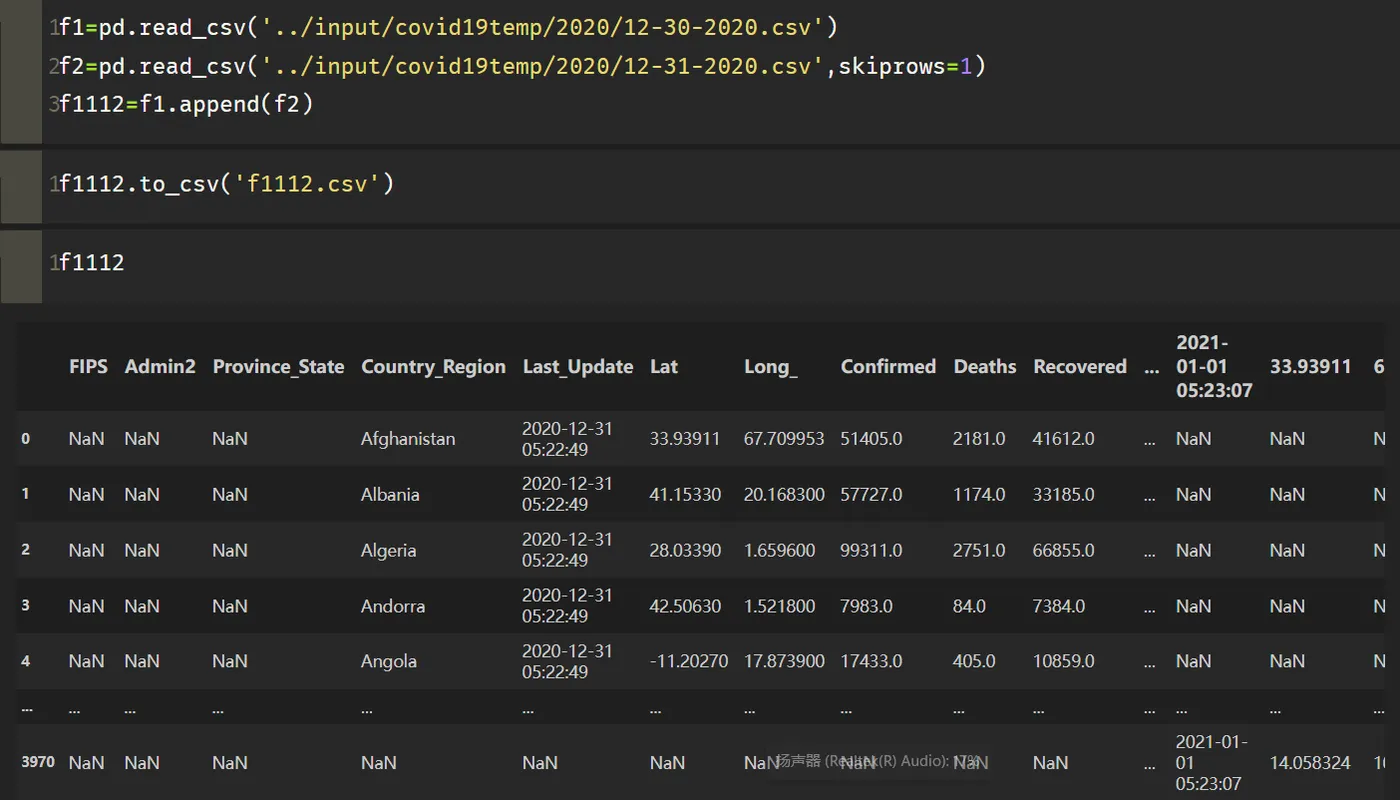The width and height of the screenshot is (1400, 800).
Task: Click Recovered value 66855.0
Action: coord(1063,551)
